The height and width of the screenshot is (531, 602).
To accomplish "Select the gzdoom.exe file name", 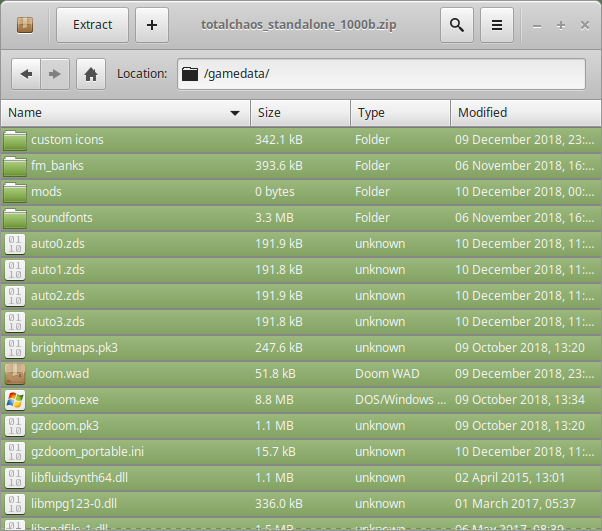I will 64,400.
